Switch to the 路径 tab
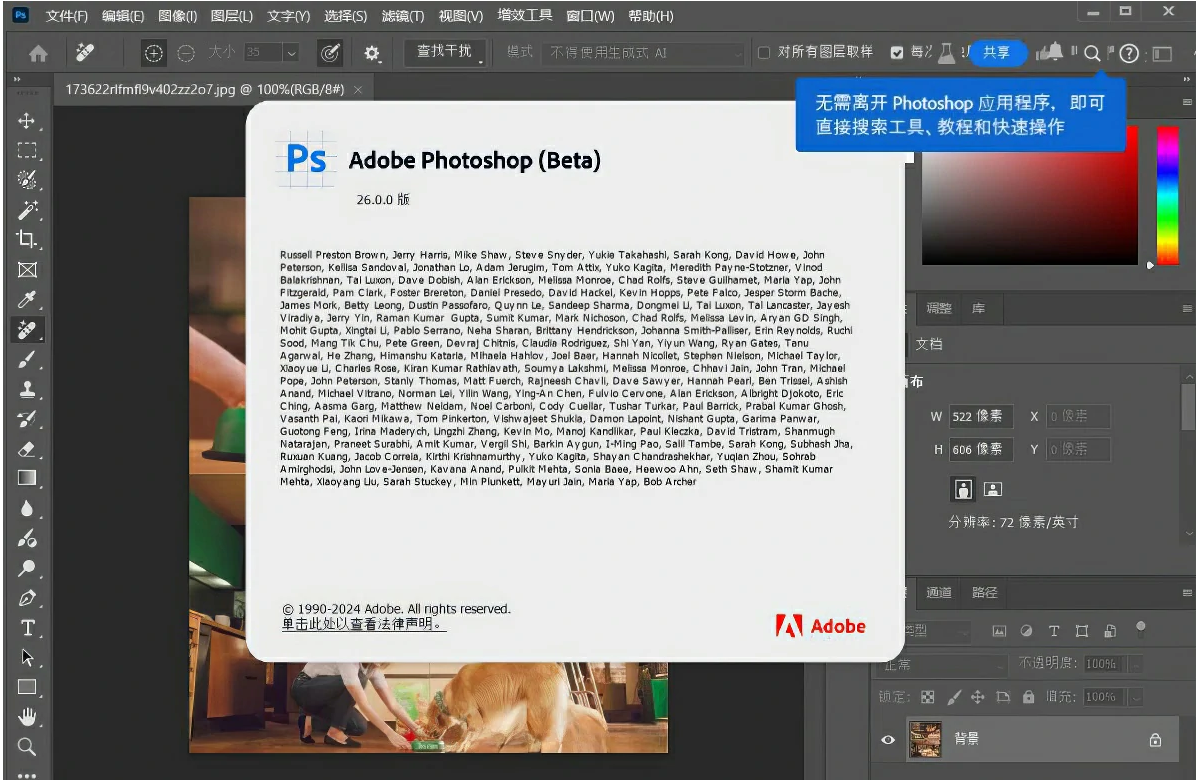 [985, 592]
